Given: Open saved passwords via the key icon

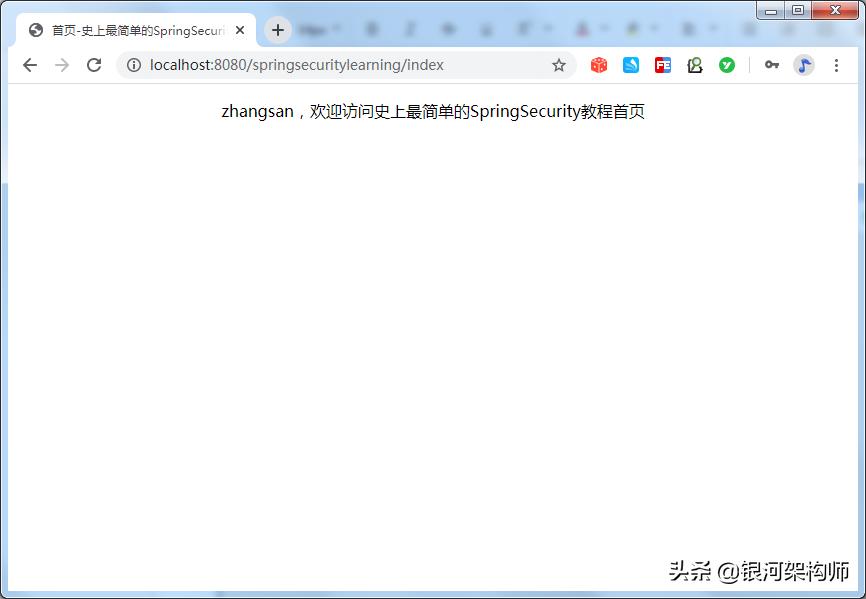Looking at the screenshot, I should pyautogui.click(x=771, y=64).
